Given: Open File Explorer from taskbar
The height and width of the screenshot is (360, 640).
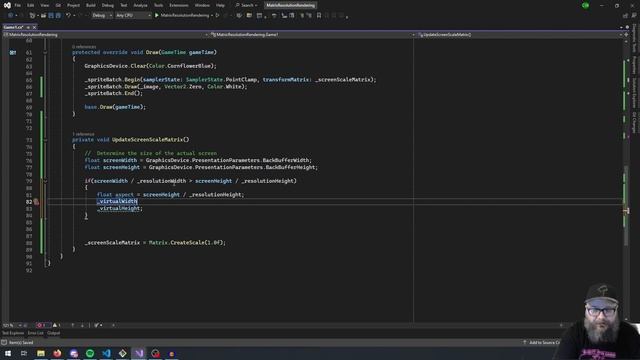Looking at the screenshot, I should tap(41, 353).
